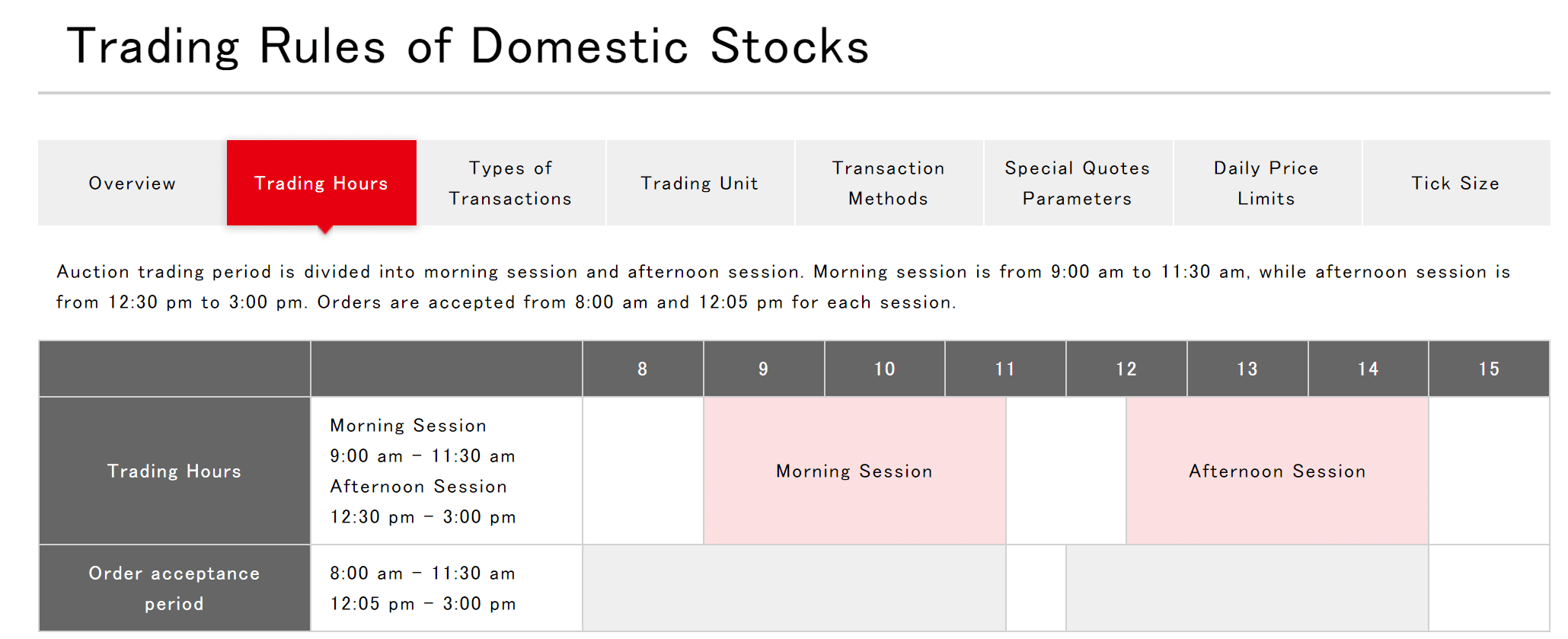1568x639 pixels.
Task: Open Special Quotes Parameters tab
Action: pyautogui.click(x=1078, y=184)
